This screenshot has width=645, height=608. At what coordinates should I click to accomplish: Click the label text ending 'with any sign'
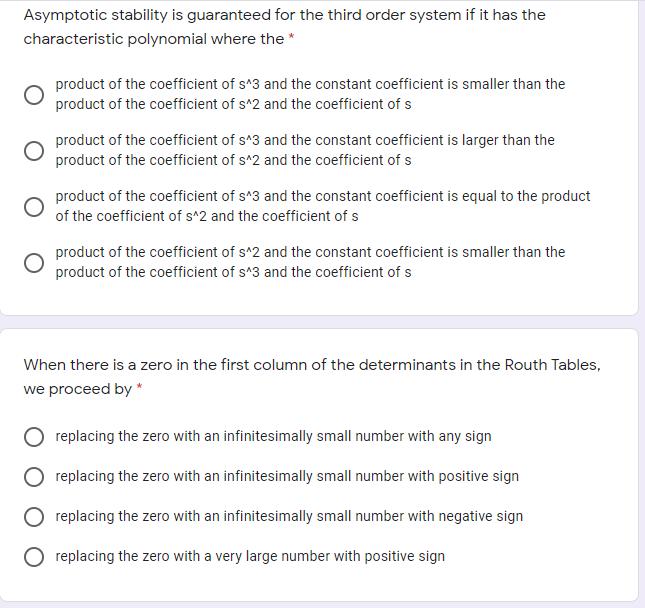[x=273, y=437]
